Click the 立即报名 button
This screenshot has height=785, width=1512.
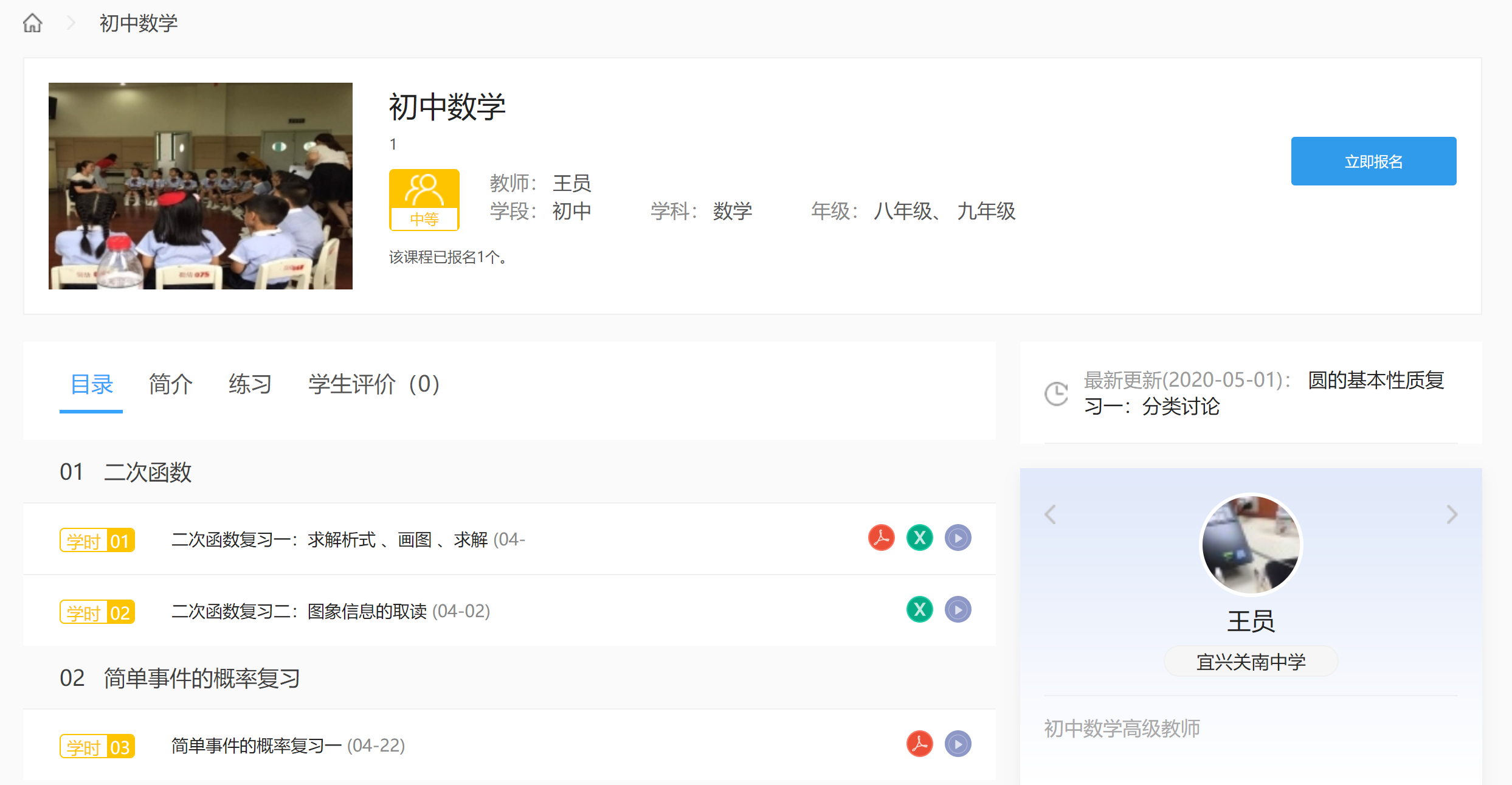[x=1373, y=161]
